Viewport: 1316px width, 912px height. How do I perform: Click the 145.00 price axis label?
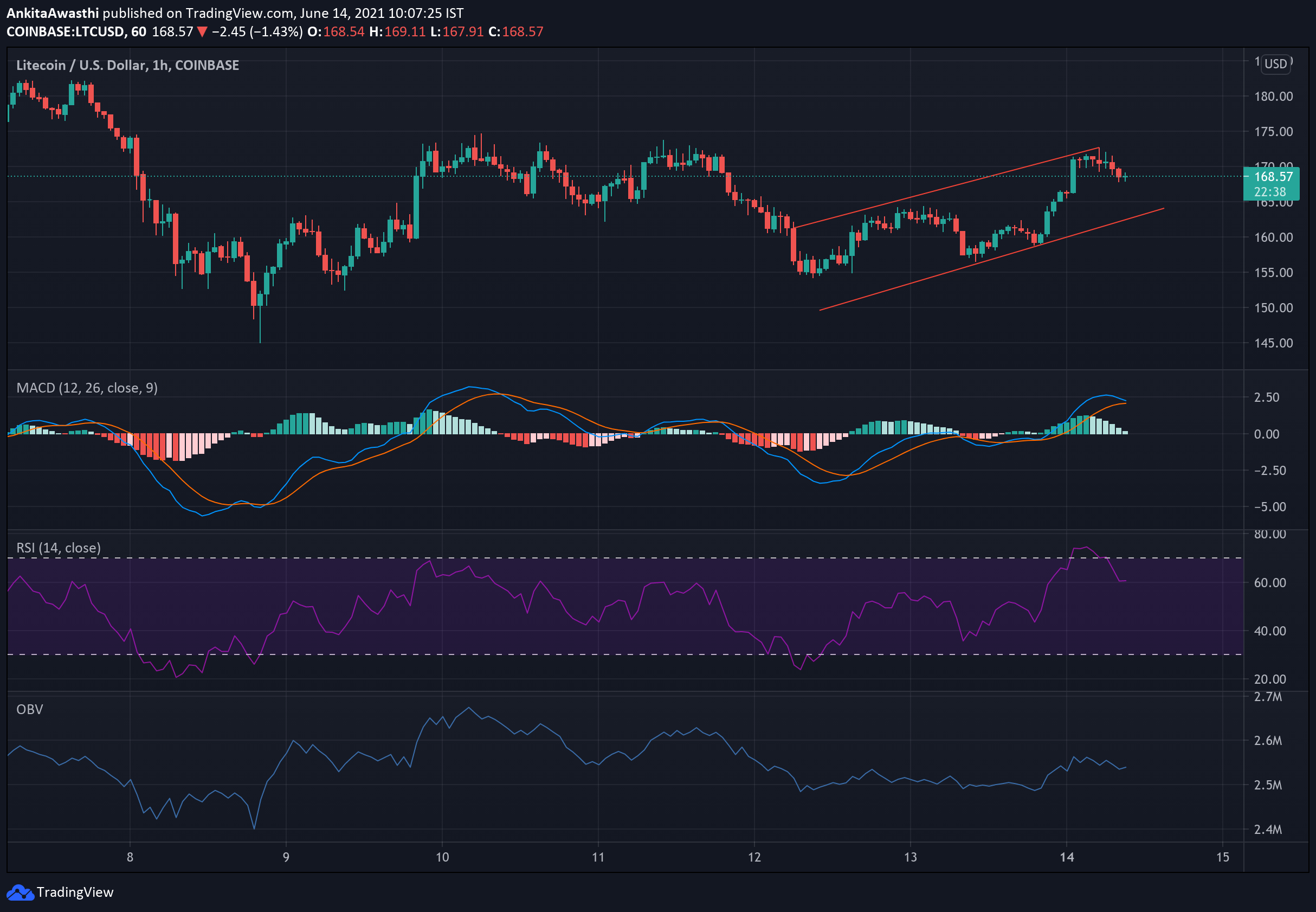click(x=1273, y=343)
